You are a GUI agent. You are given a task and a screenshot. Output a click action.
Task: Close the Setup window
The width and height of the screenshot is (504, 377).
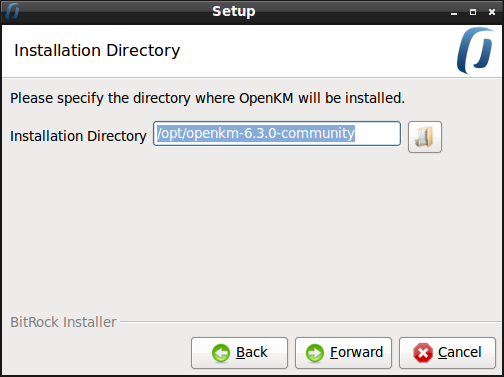click(x=492, y=12)
